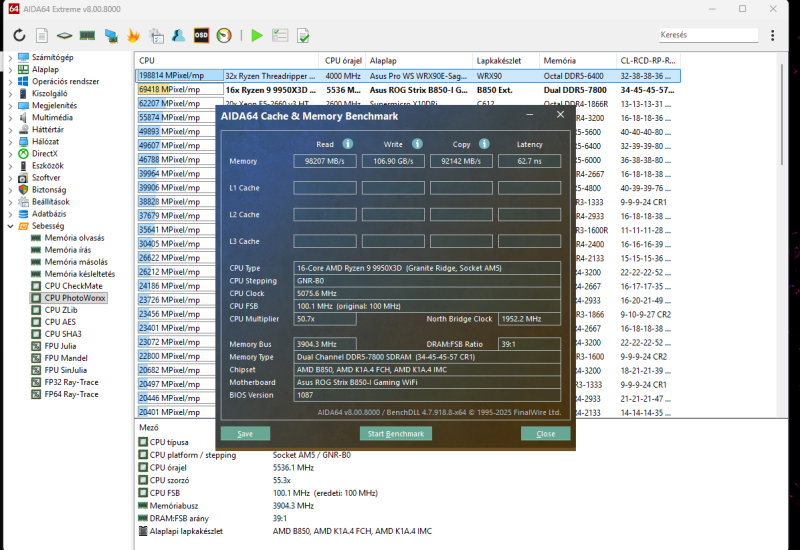The width and height of the screenshot is (800, 550).
Task: Select the Biztonság shield icon
Action: point(23,189)
